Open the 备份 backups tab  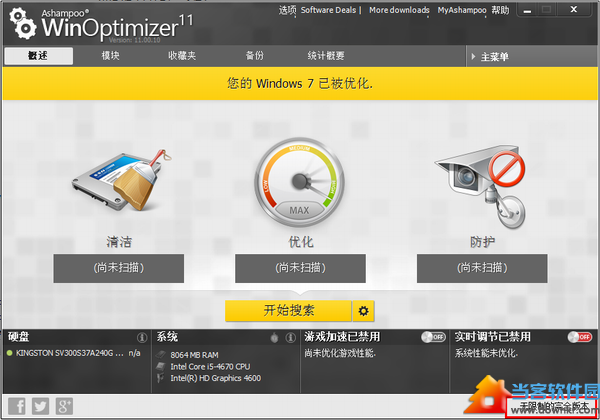(x=254, y=56)
